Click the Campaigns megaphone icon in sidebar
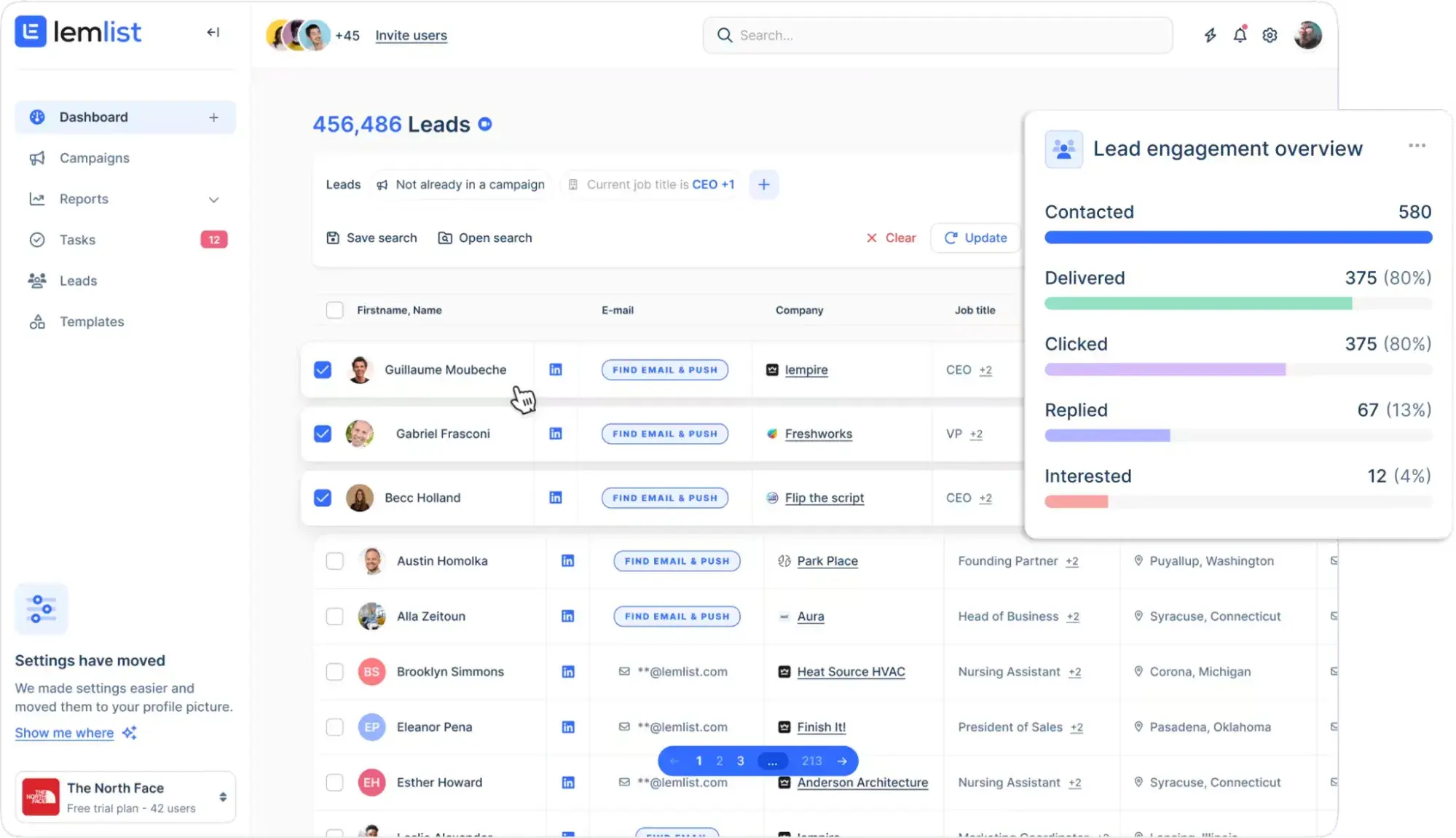This screenshot has height=838, width=1456. pos(37,158)
